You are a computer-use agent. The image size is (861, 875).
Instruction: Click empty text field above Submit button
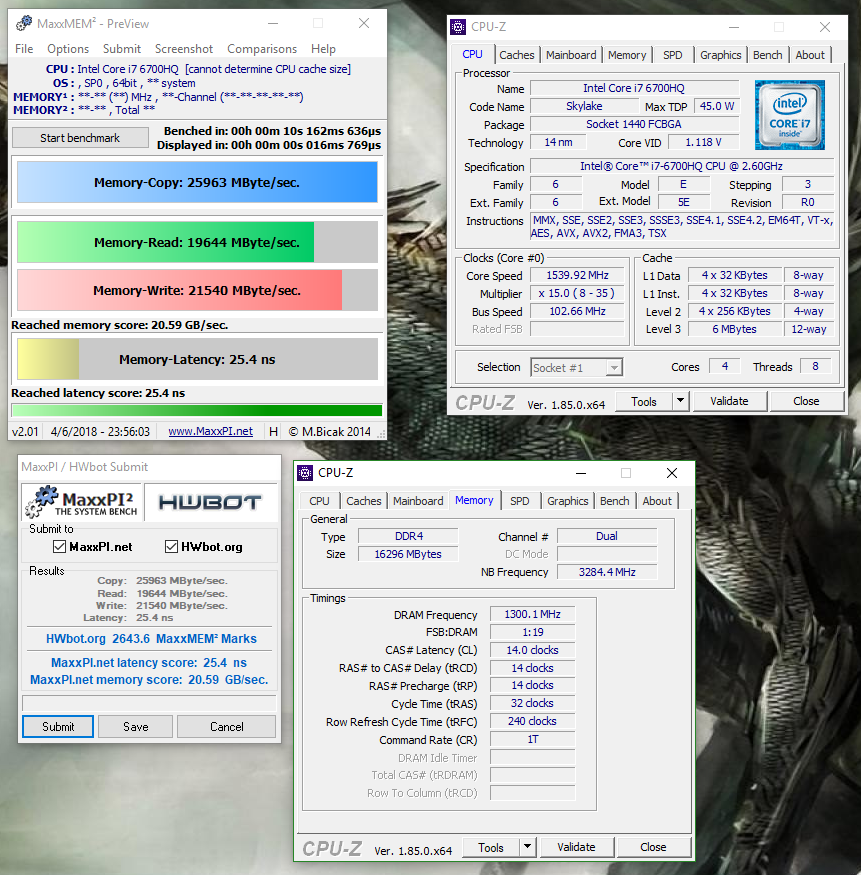149,703
